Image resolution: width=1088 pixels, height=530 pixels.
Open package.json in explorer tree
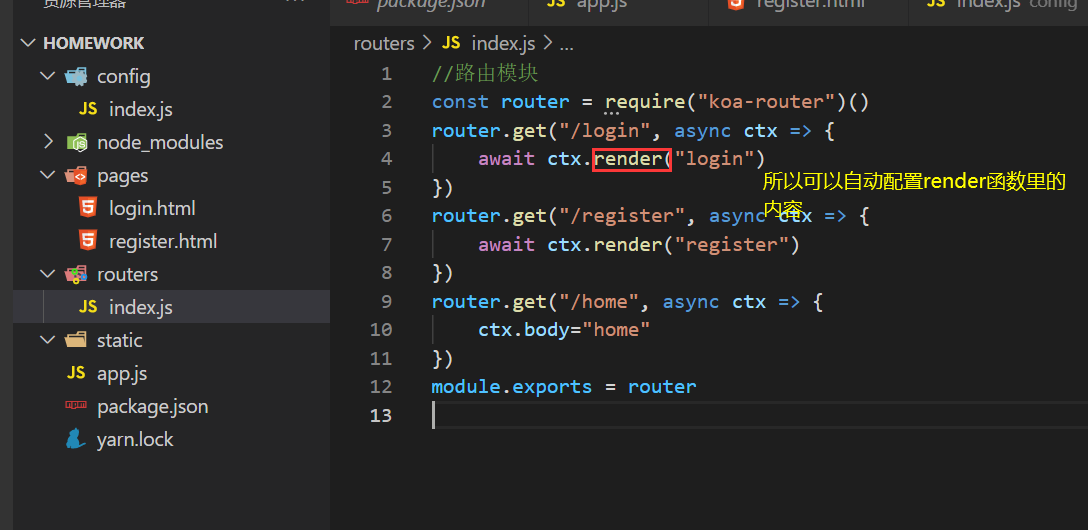(x=153, y=407)
